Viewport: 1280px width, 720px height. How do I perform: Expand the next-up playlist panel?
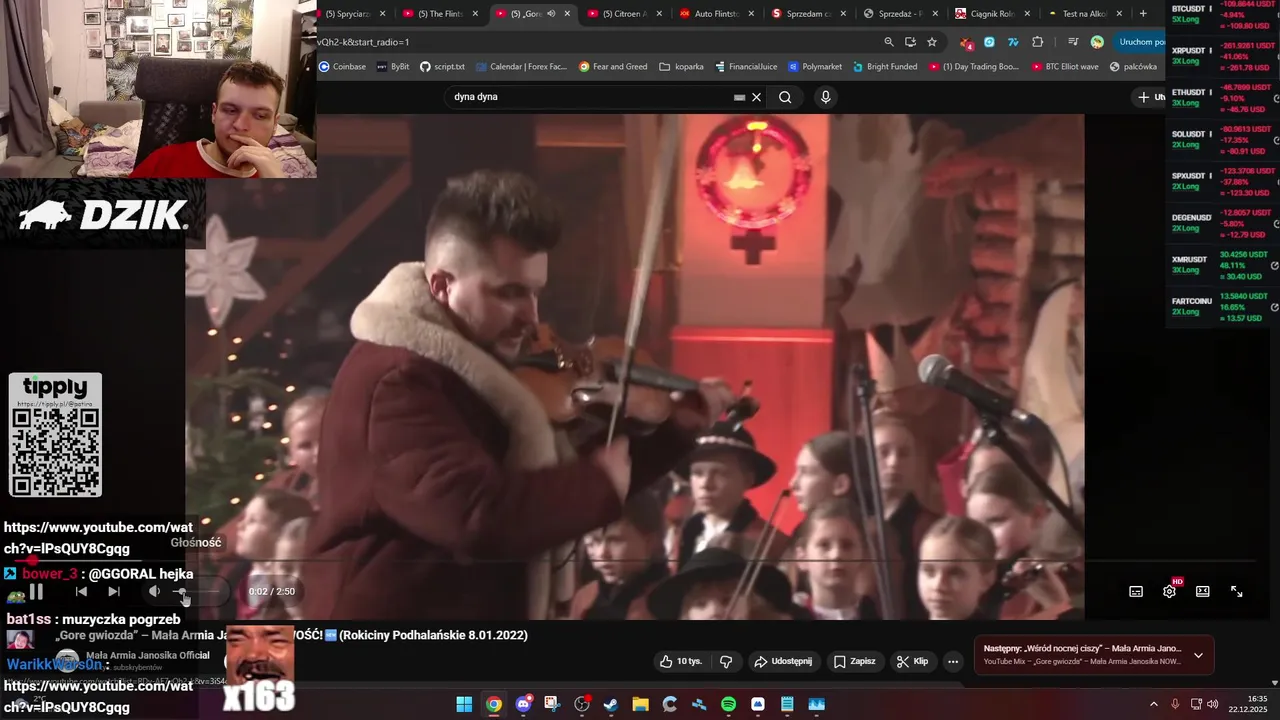pos(1198,656)
